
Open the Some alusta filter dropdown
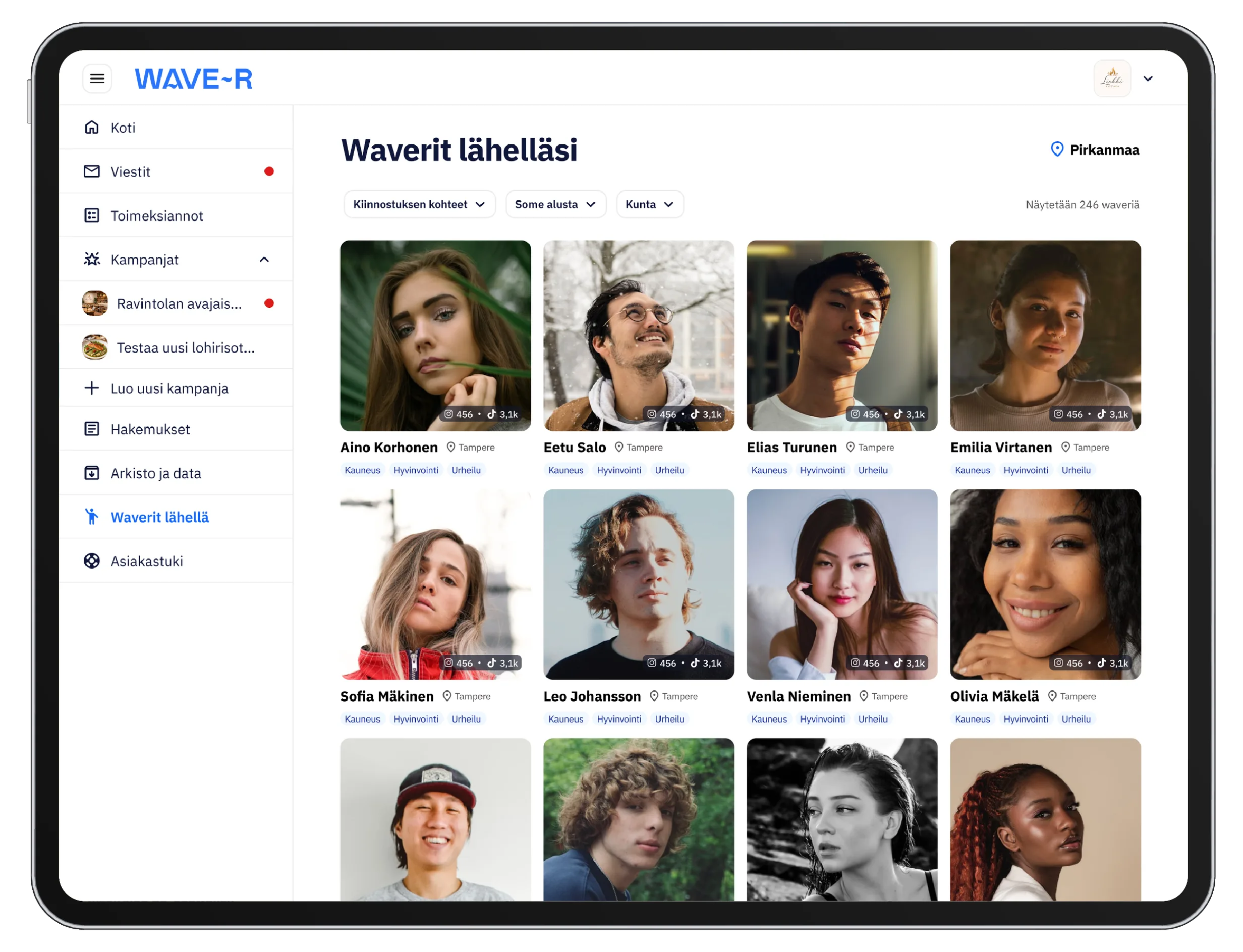click(x=555, y=204)
